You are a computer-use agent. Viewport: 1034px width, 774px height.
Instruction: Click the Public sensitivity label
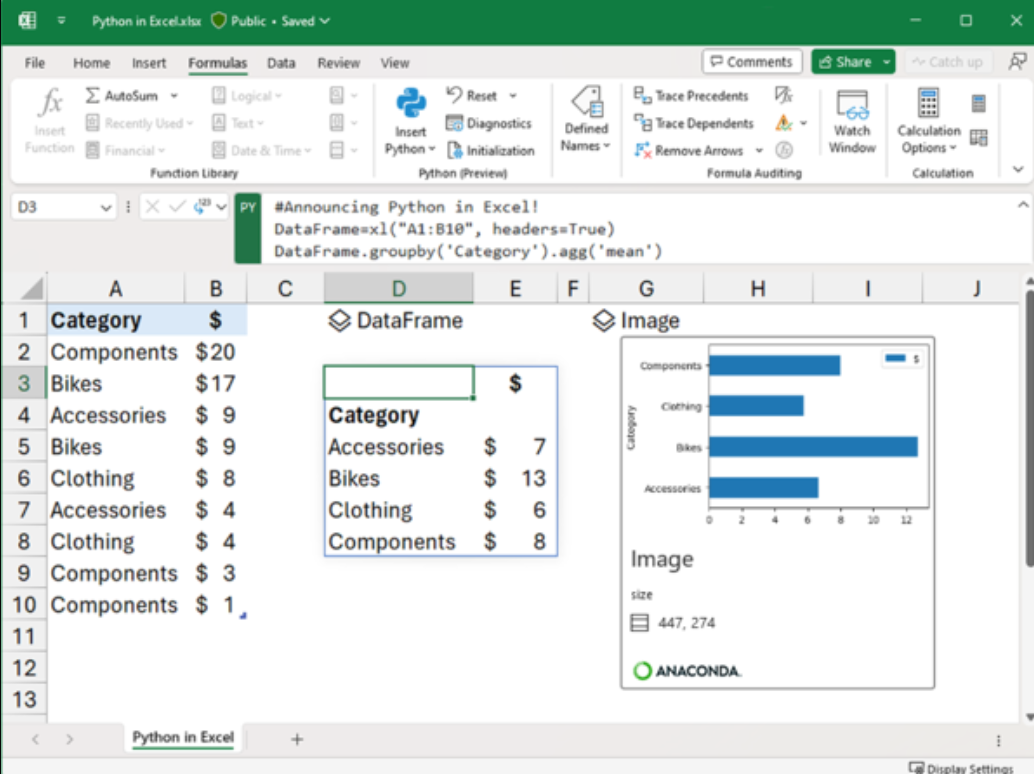[240, 21]
